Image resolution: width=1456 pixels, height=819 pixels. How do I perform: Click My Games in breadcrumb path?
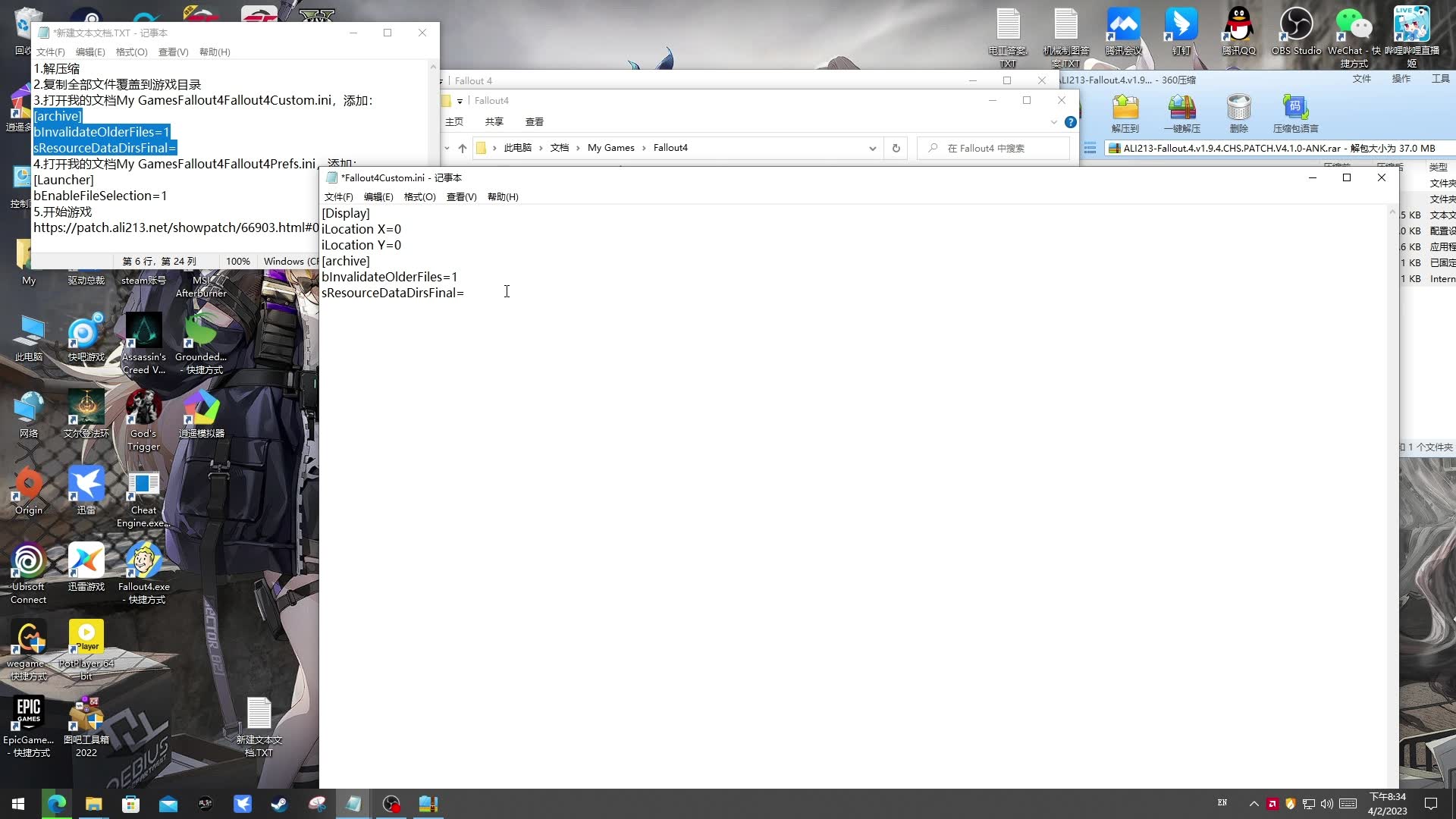611,148
